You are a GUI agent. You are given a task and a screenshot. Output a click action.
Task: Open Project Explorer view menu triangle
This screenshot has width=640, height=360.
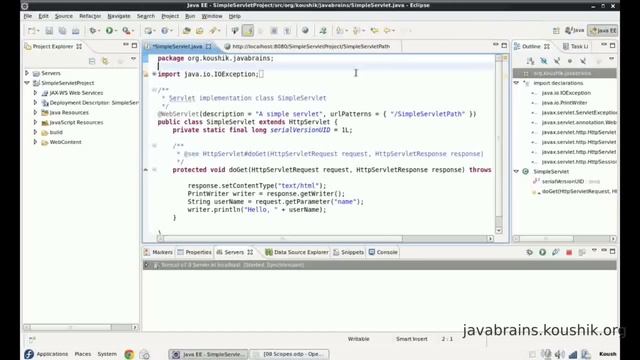point(133,60)
